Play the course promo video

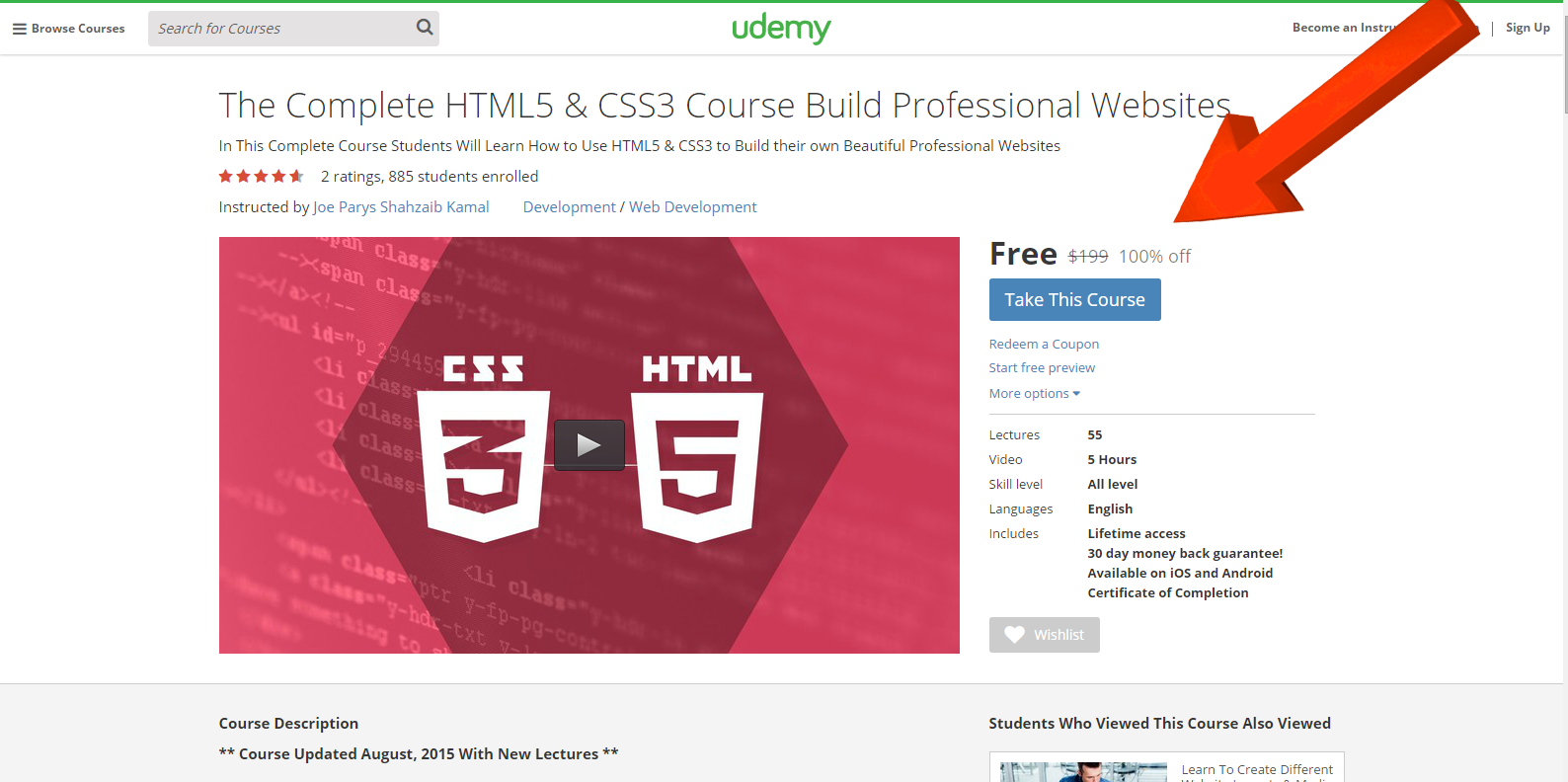coord(589,445)
